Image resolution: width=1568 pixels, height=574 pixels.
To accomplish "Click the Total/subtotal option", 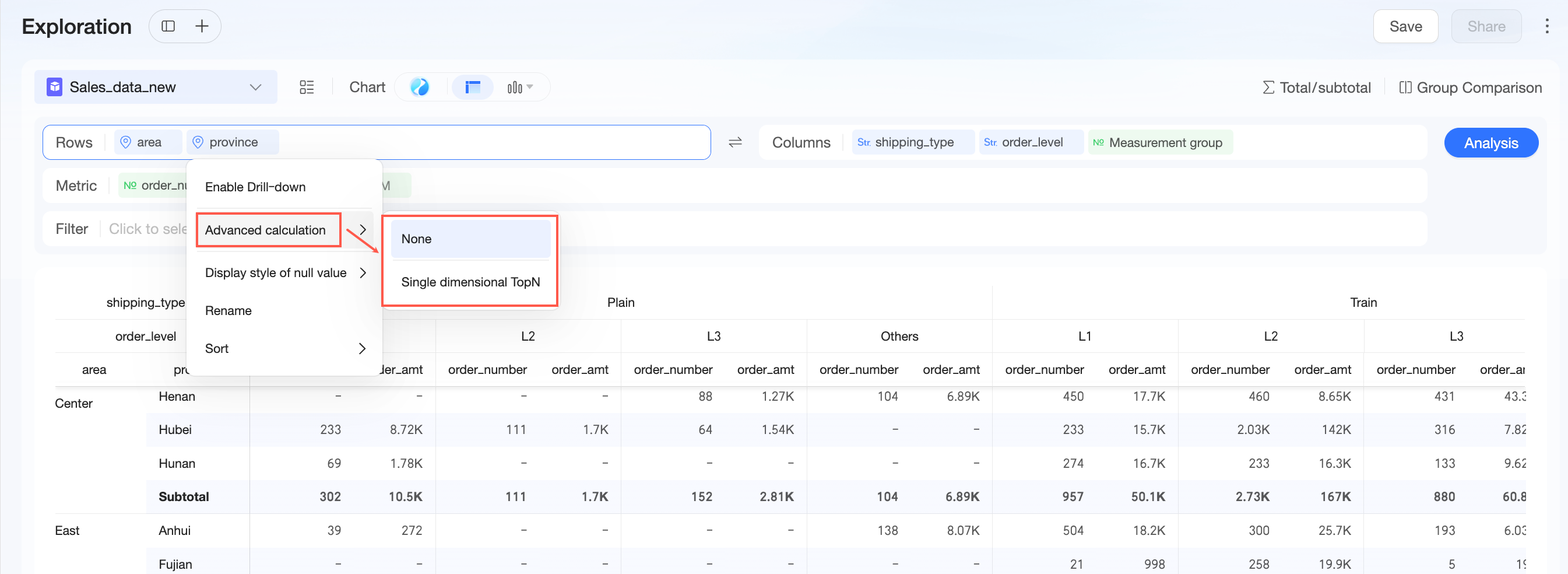I will point(1317,87).
